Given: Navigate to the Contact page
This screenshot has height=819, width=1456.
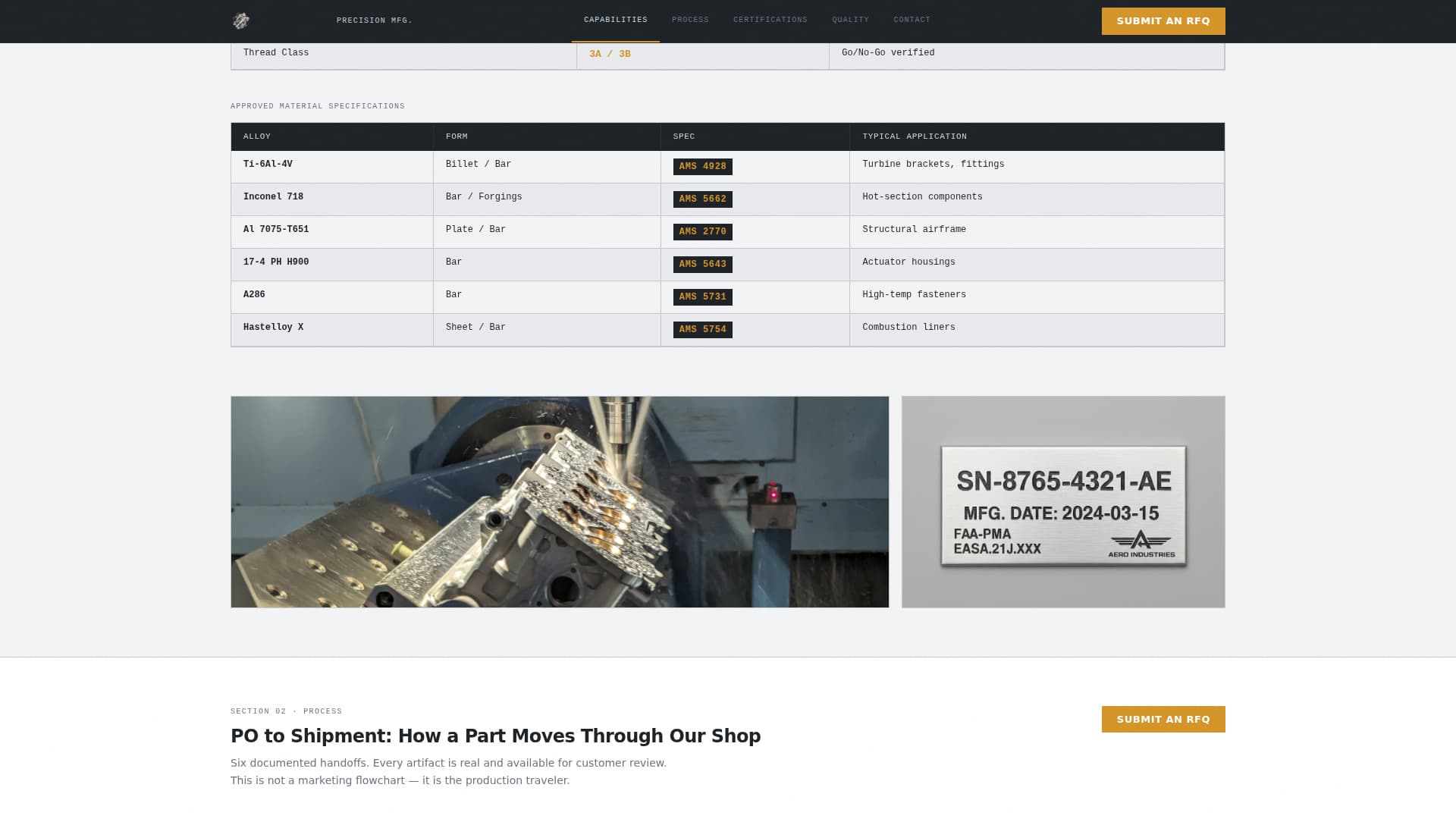Looking at the screenshot, I should (912, 20).
